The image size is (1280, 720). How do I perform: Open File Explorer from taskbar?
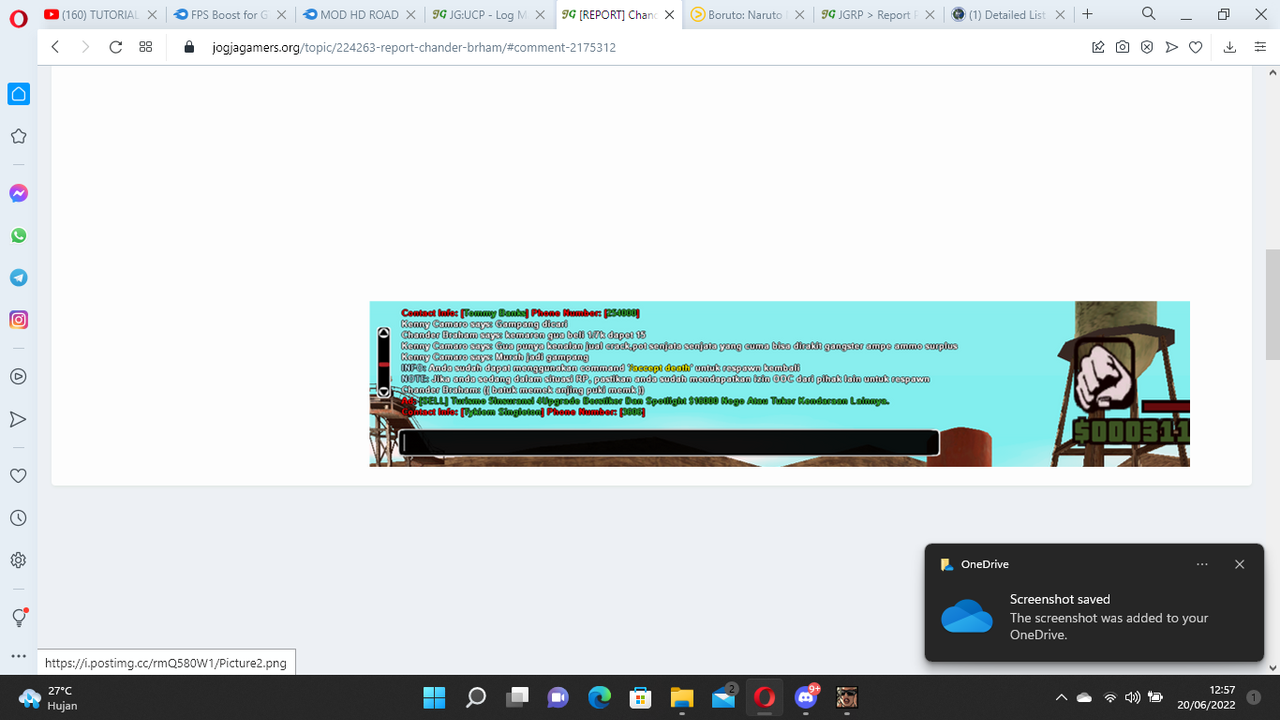682,697
